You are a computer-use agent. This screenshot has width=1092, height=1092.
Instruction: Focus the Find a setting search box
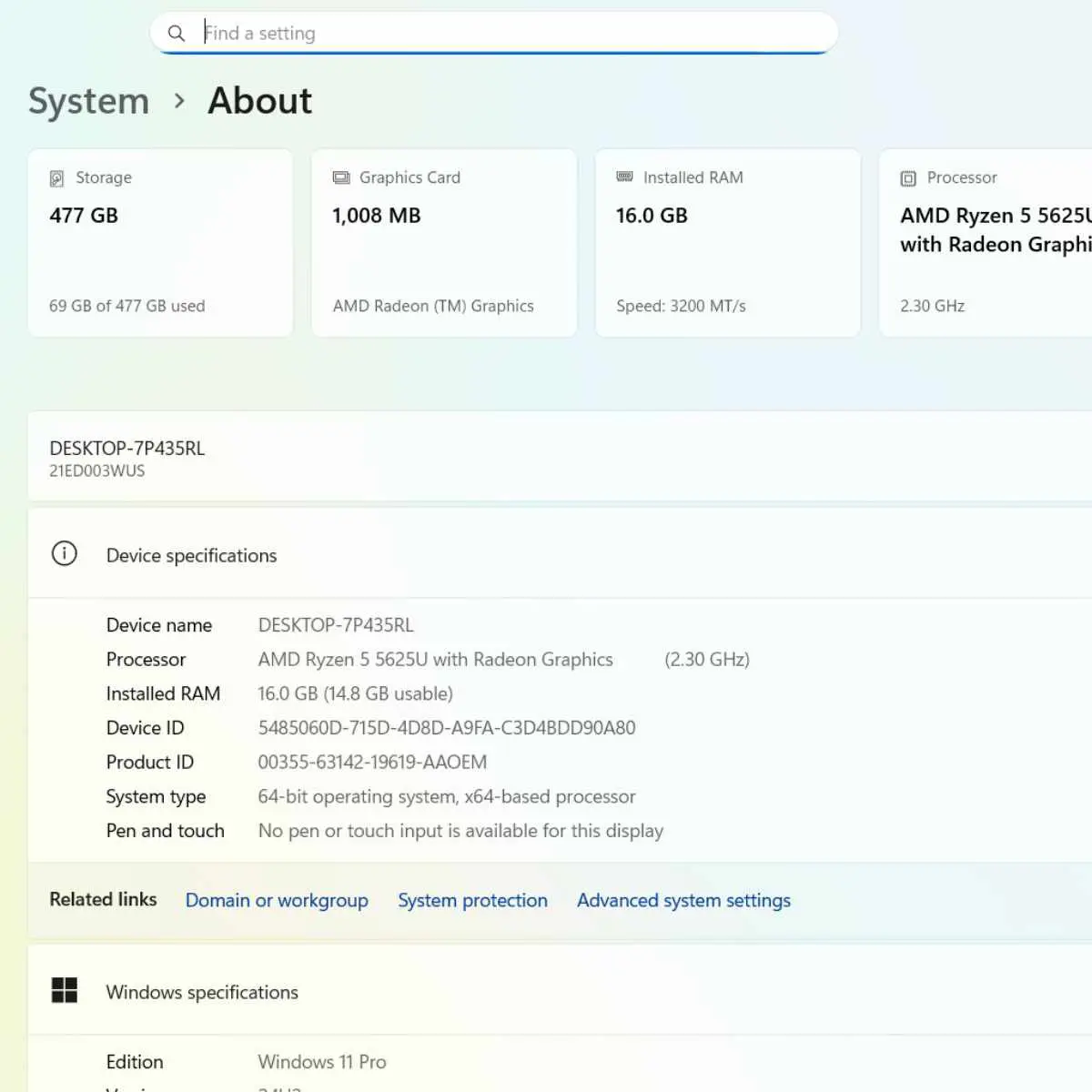point(494,34)
